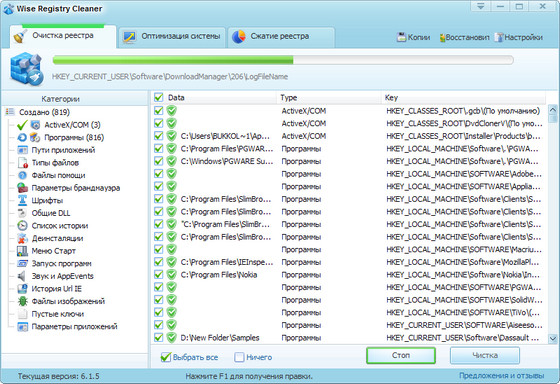Open the Предложения и отзывы link
The height and width of the screenshot is (384, 560).
click(501, 376)
